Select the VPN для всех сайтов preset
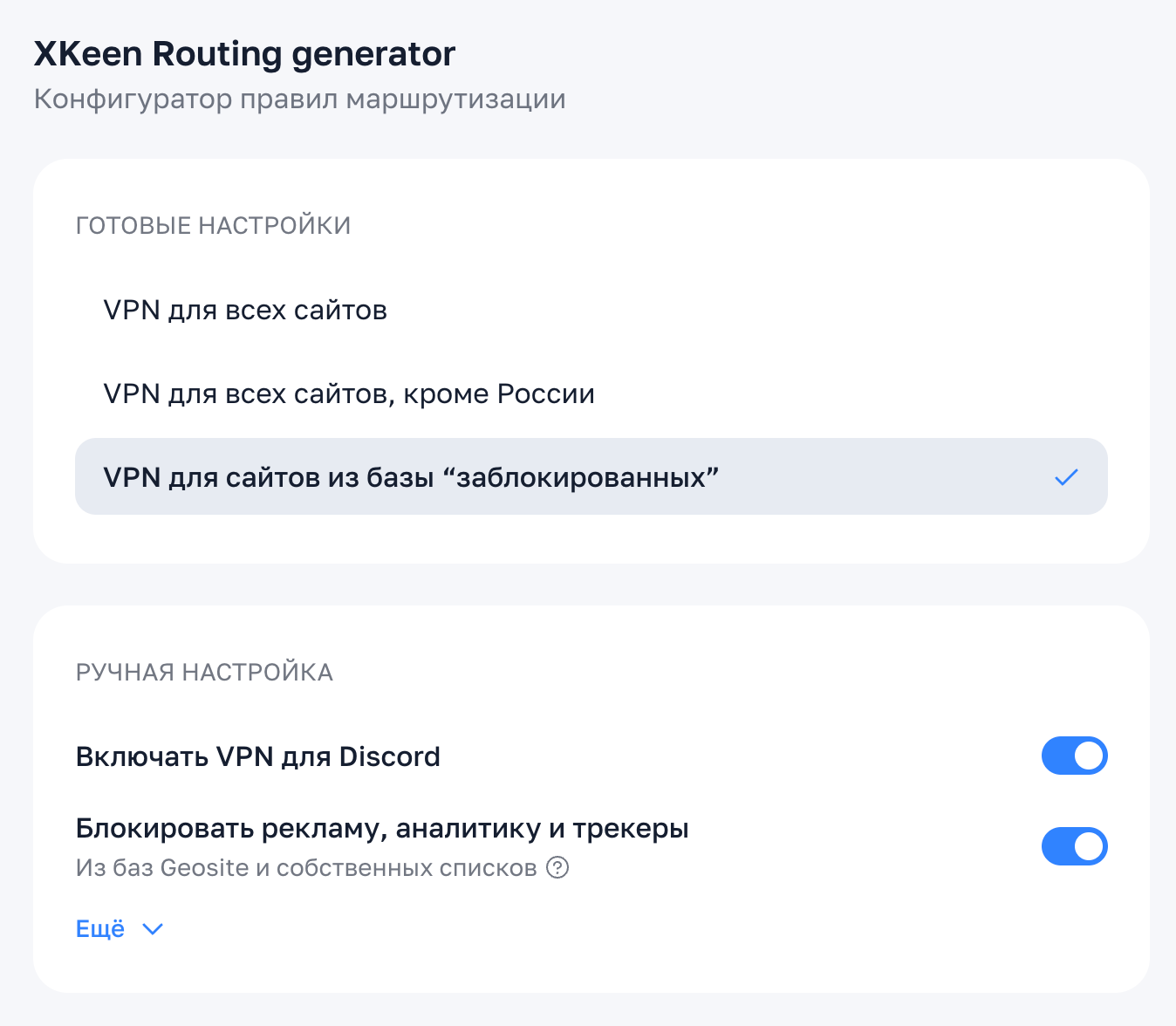1176x1026 pixels. [x=245, y=311]
